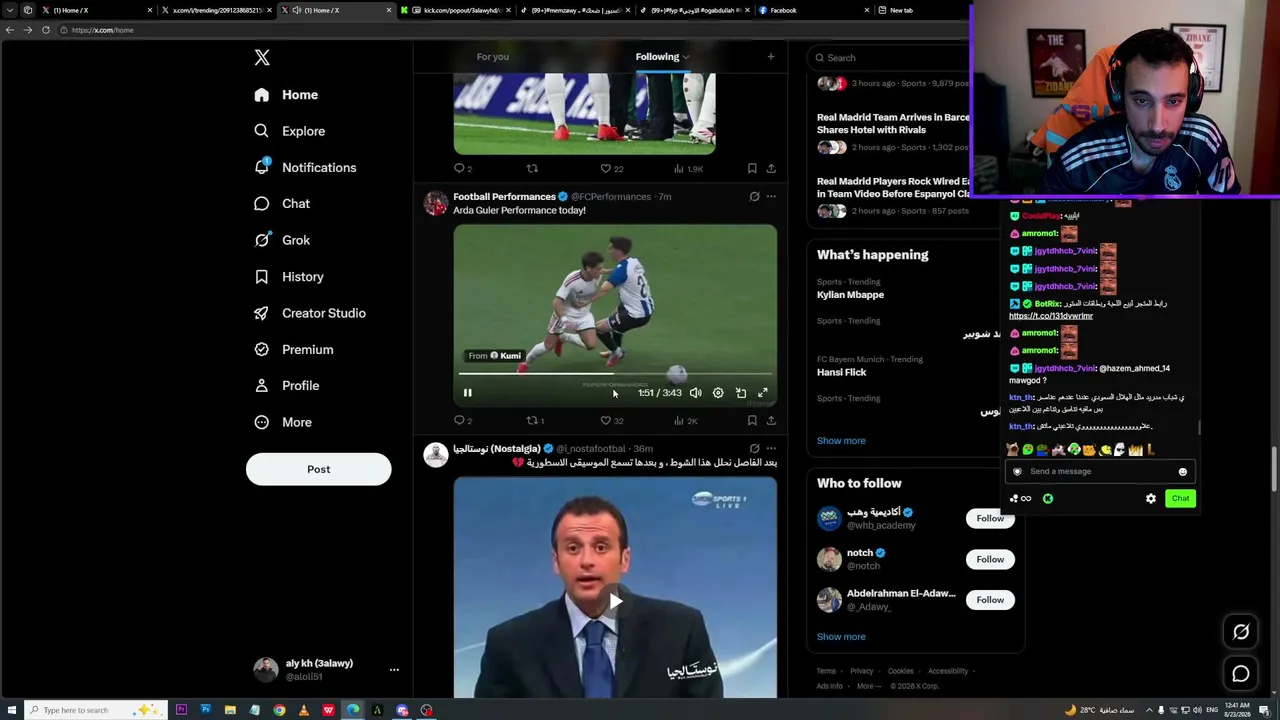Screen dimensions: 1280x720
Task: Open the Hansi Flick trending topic
Action: [x=841, y=372]
